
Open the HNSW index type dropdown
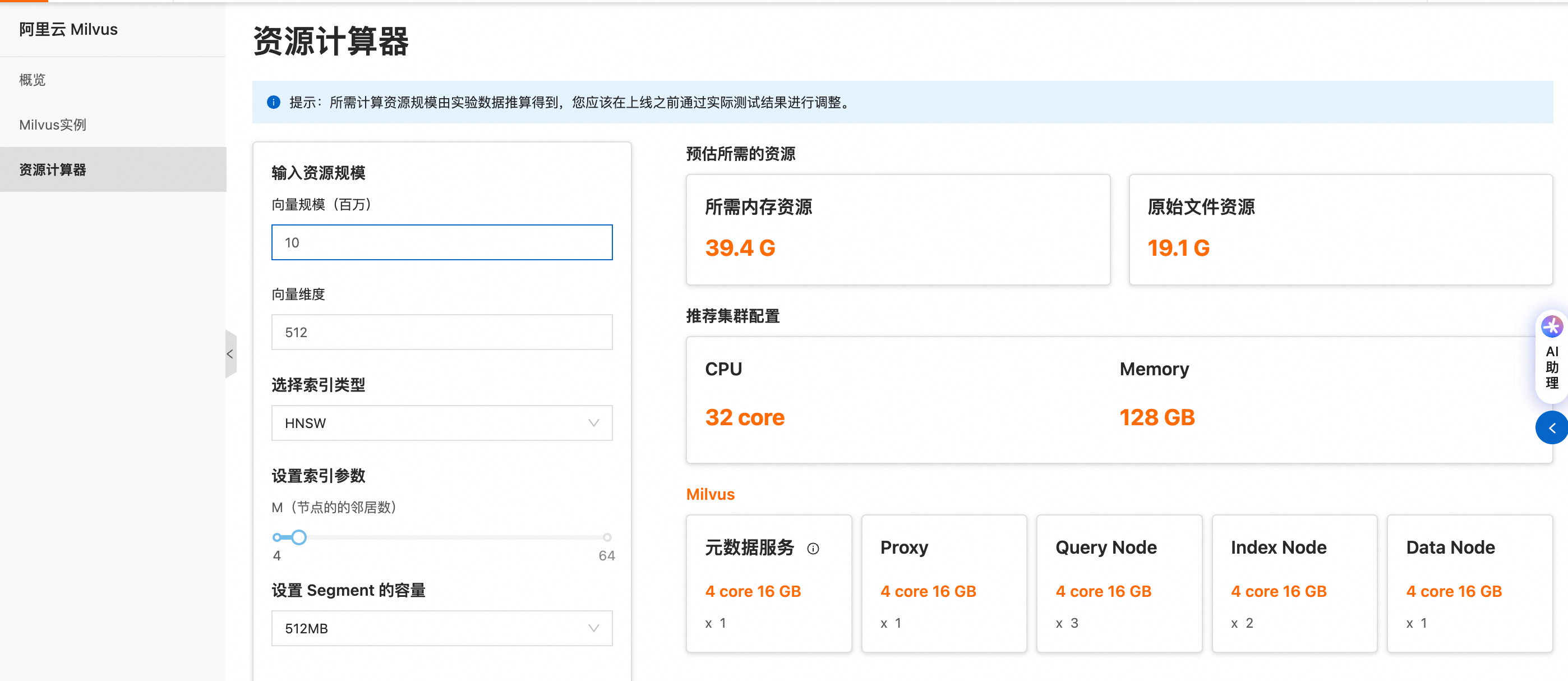pyautogui.click(x=441, y=423)
